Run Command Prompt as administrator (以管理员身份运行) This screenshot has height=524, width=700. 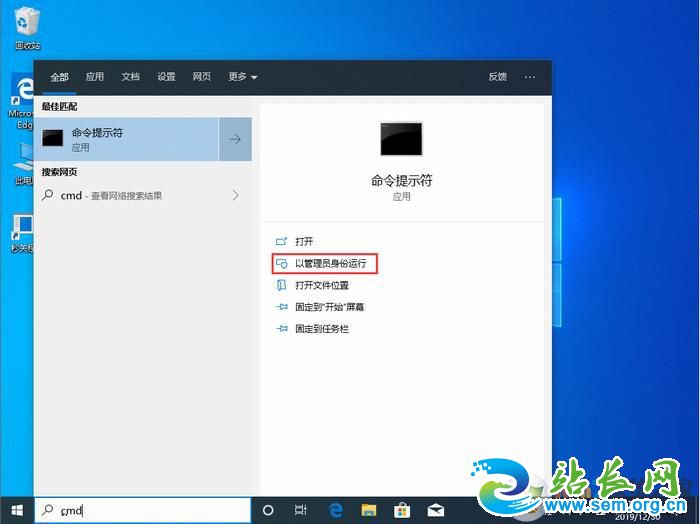(x=330, y=264)
